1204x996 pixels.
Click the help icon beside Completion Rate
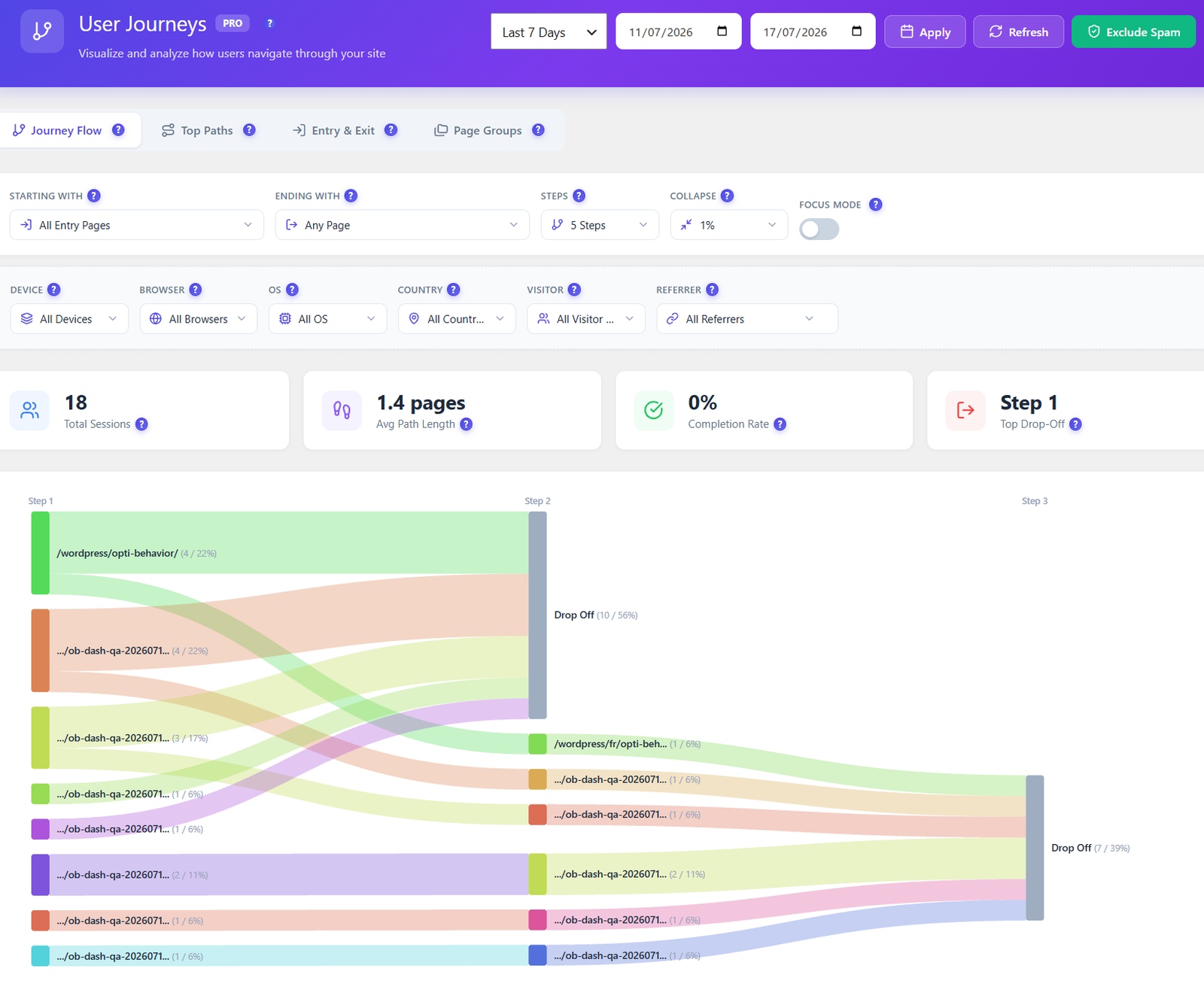[780, 424]
